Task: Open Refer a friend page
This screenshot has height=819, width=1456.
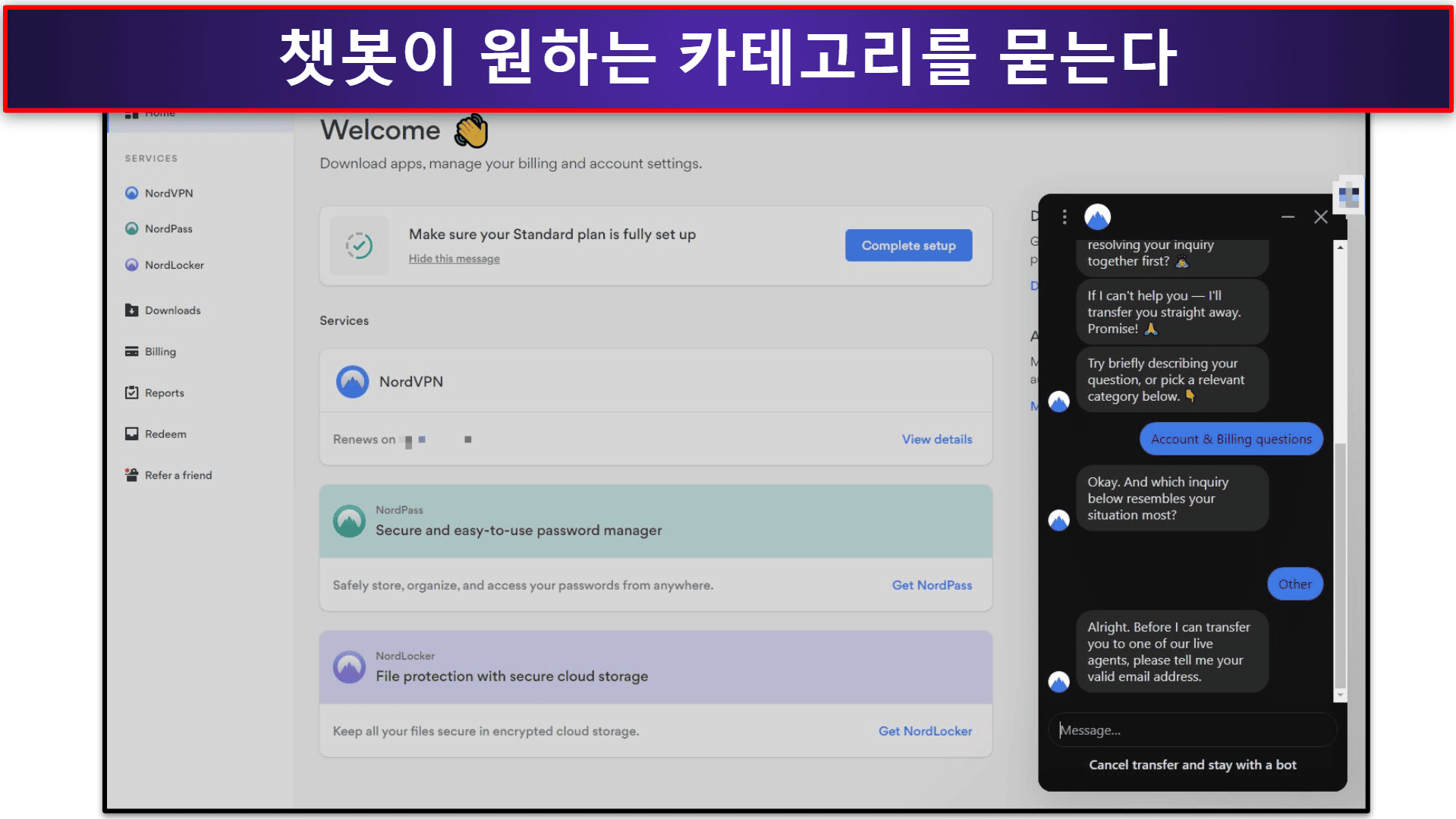Action: pos(178,475)
